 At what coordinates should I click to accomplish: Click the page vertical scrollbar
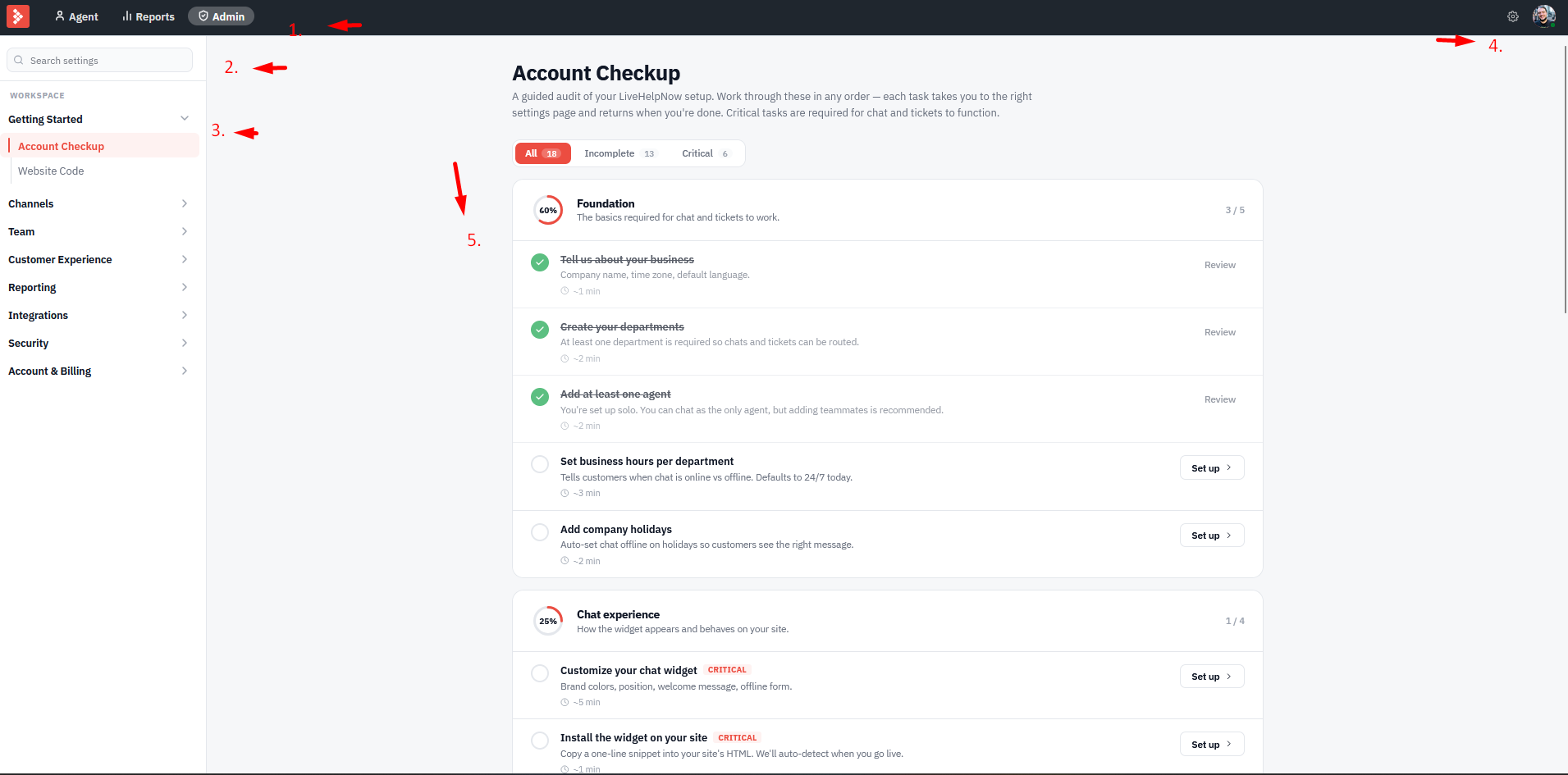click(x=1566, y=179)
